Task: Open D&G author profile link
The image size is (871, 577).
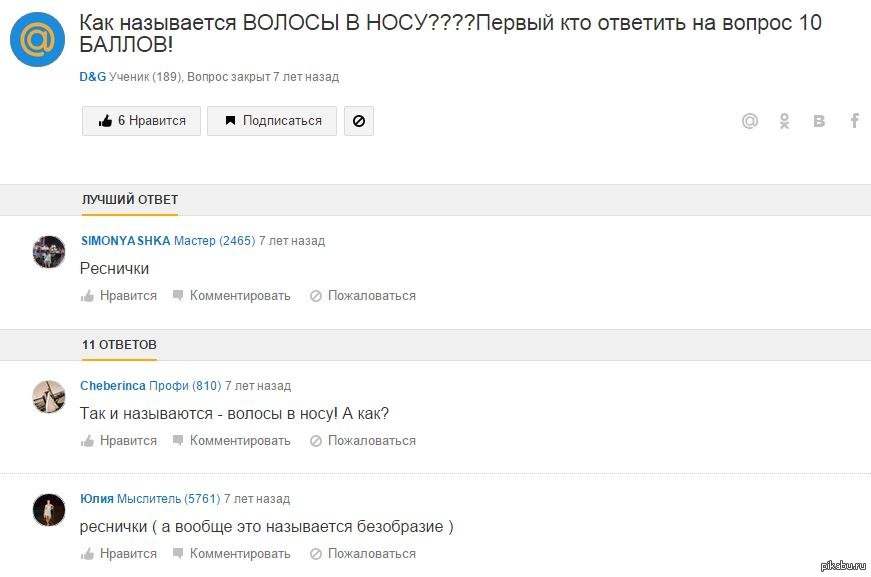Action: pyautogui.click(x=93, y=77)
